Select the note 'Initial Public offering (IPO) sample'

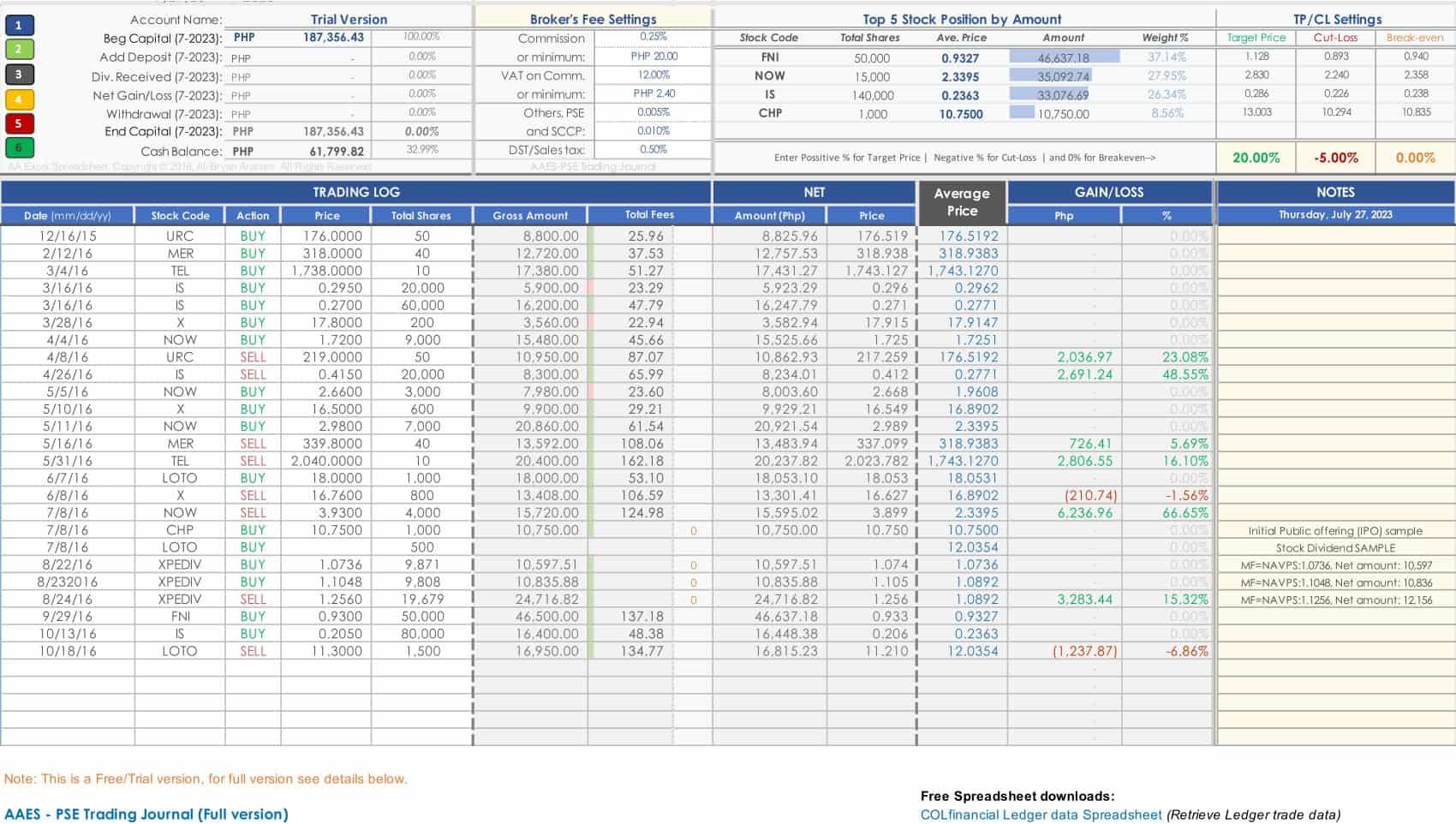coord(1335,530)
